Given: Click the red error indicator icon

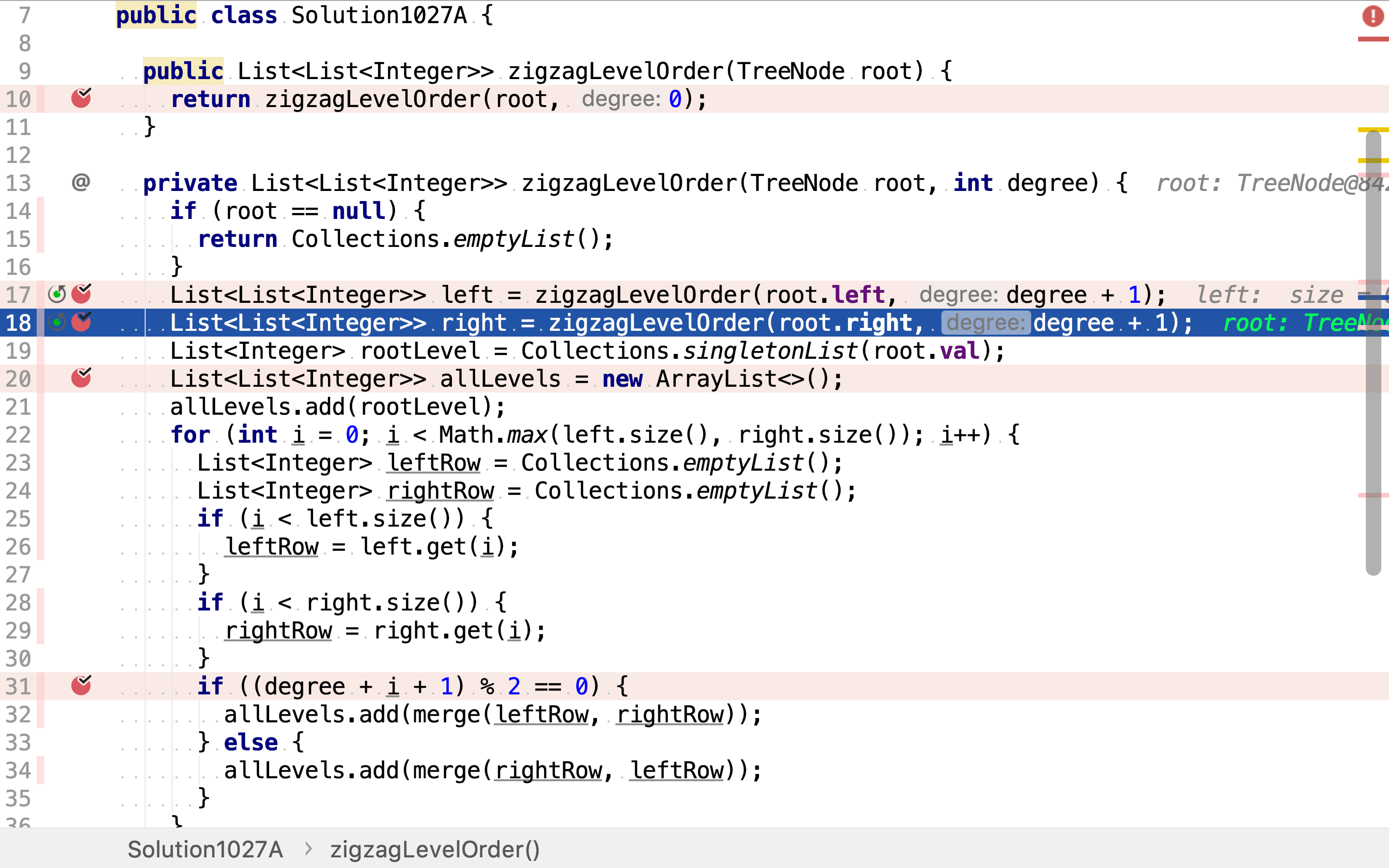Looking at the screenshot, I should pos(1372,15).
